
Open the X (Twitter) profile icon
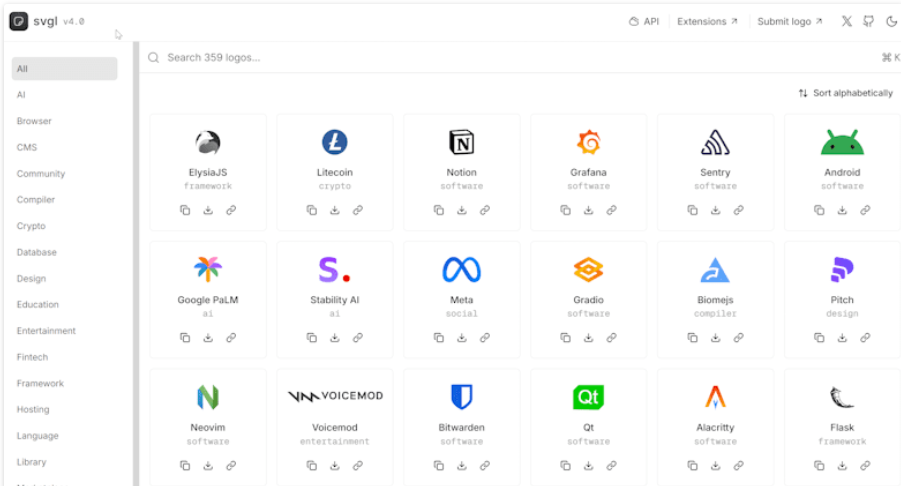coord(847,21)
